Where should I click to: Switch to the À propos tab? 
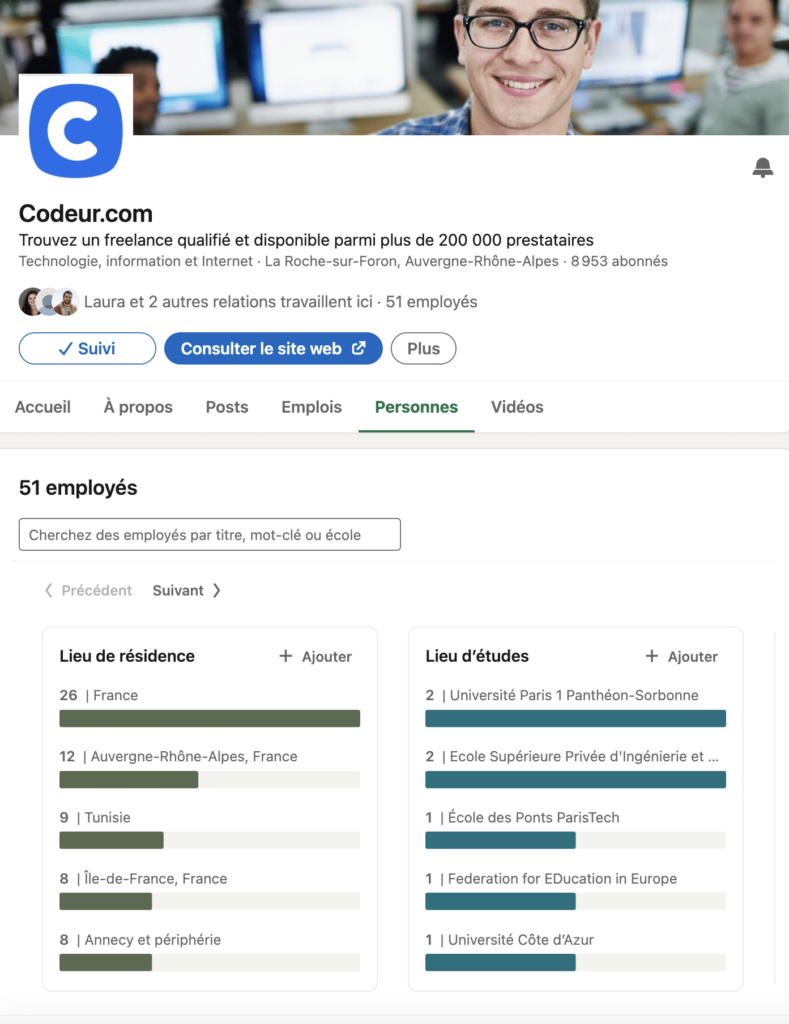pos(138,407)
